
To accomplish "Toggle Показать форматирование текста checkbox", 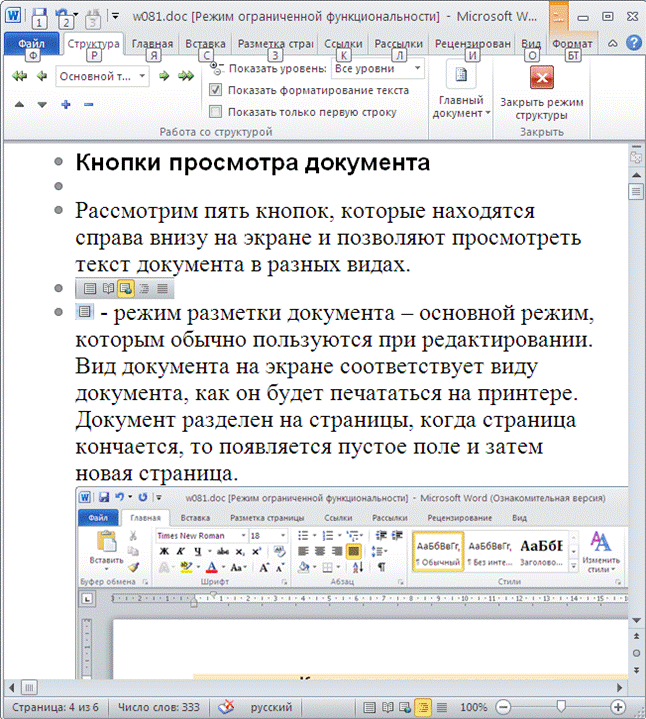I will [x=215, y=90].
